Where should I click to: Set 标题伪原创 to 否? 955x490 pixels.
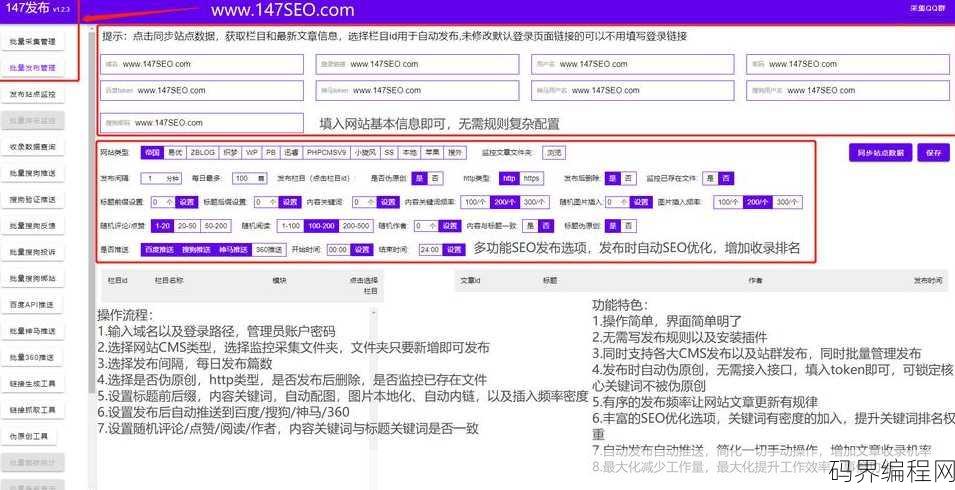(629, 226)
